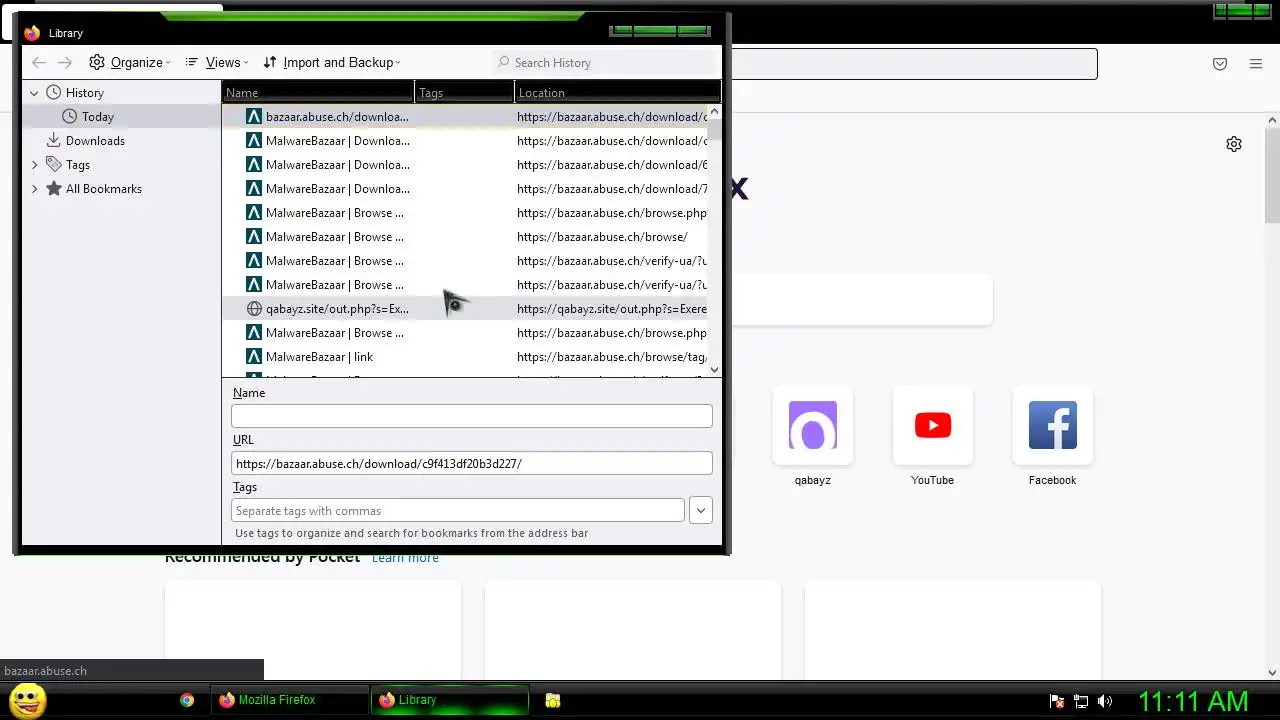Image resolution: width=1280 pixels, height=720 pixels.
Task: Click the Name input field
Action: coord(472,416)
